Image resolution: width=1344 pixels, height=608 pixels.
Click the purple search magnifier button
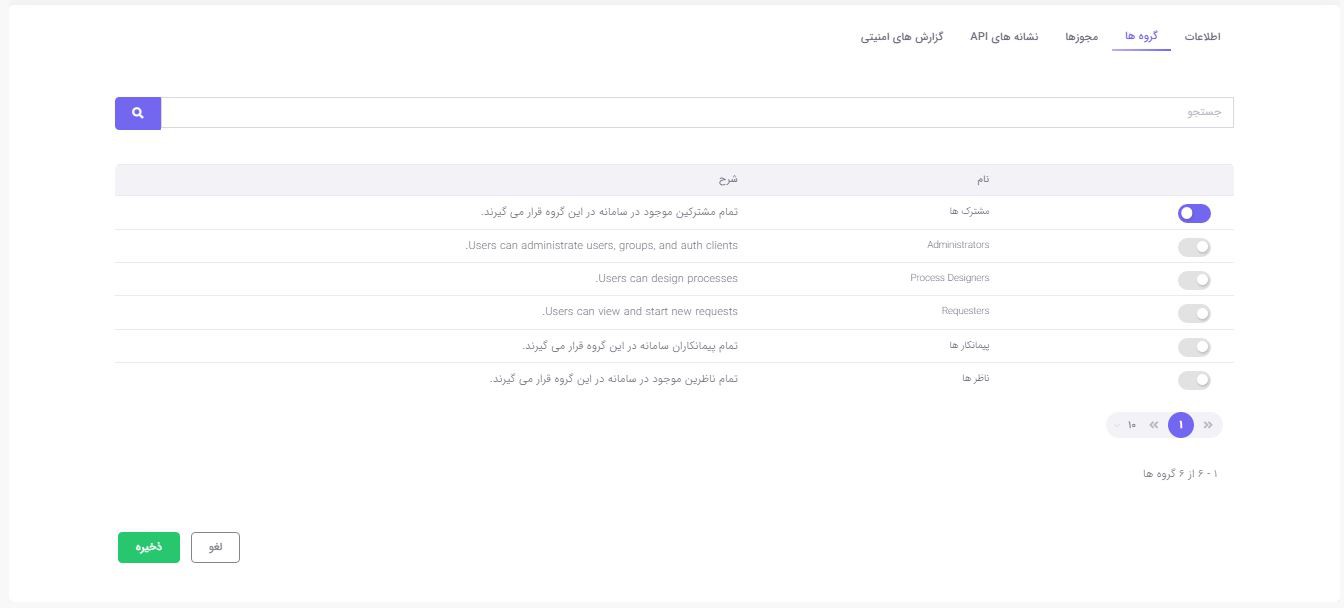(x=138, y=113)
